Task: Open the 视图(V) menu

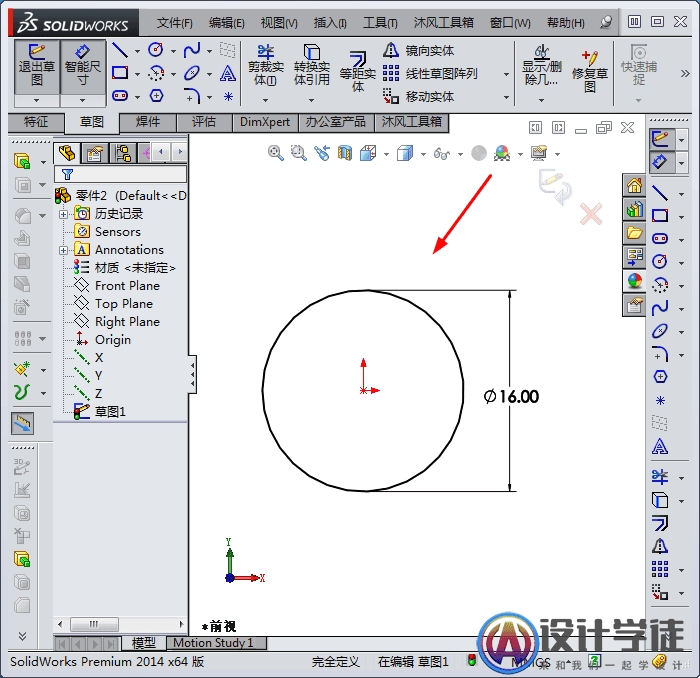Action: pyautogui.click(x=279, y=23)
